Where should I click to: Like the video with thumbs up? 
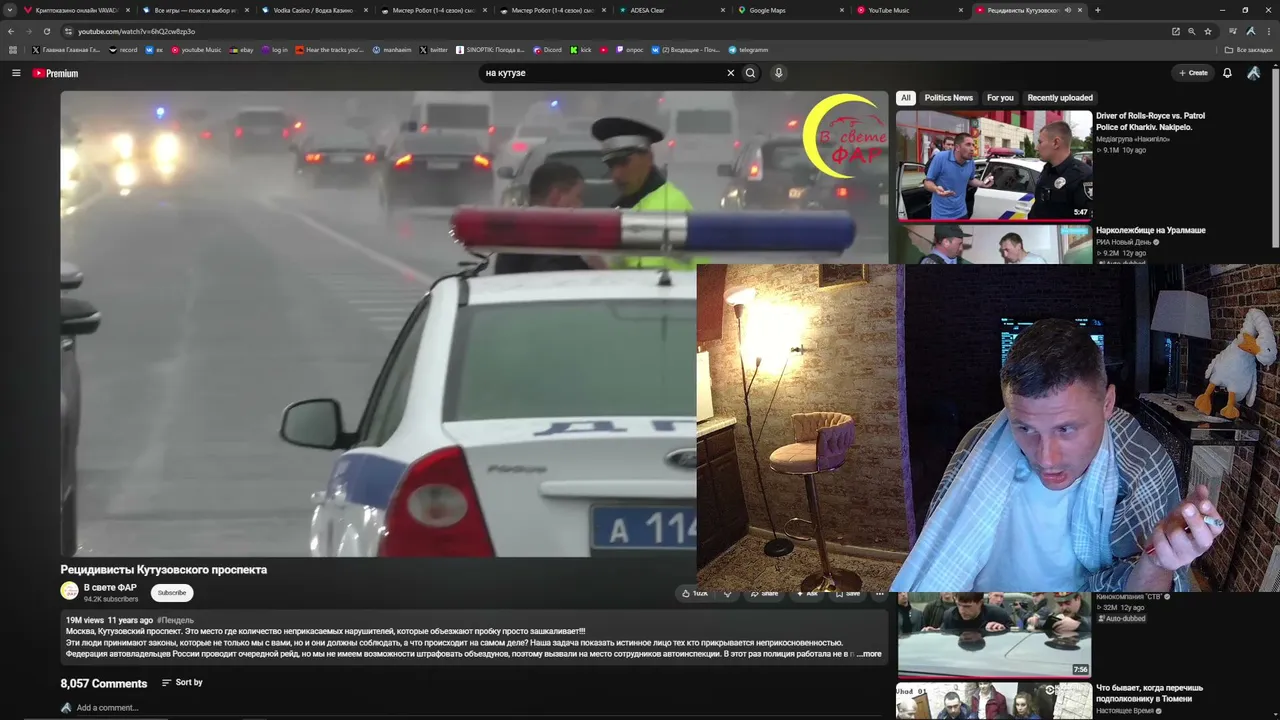click(x=695, y=593)
